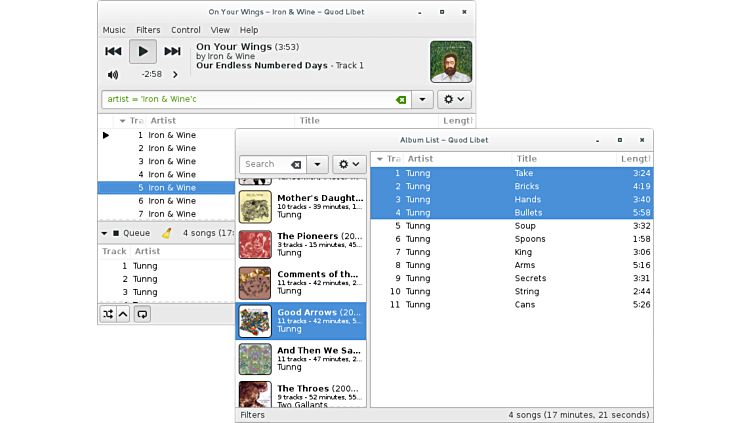The width and height of the screenshot is (752, 423).
Task: Skip to the next track
Action: (173, 51)
